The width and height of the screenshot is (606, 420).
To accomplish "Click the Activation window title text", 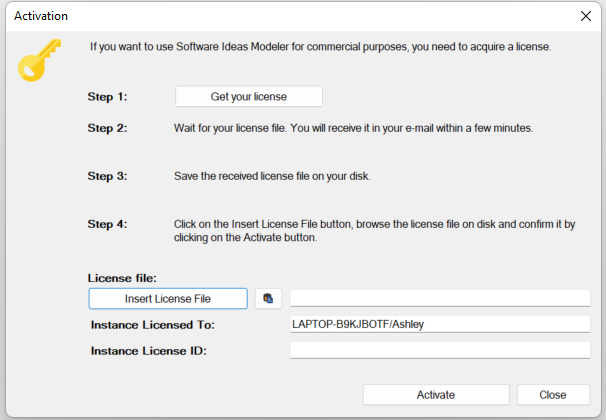I will 41,16.
